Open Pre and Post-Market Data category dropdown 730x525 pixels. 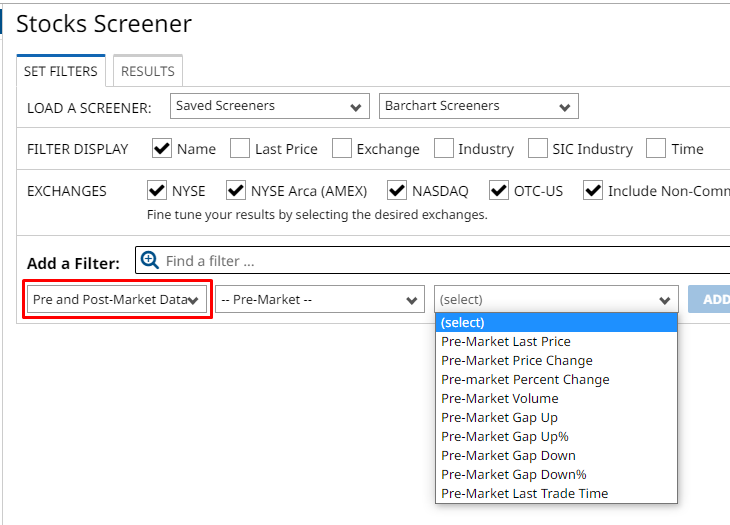click(117, 300)
